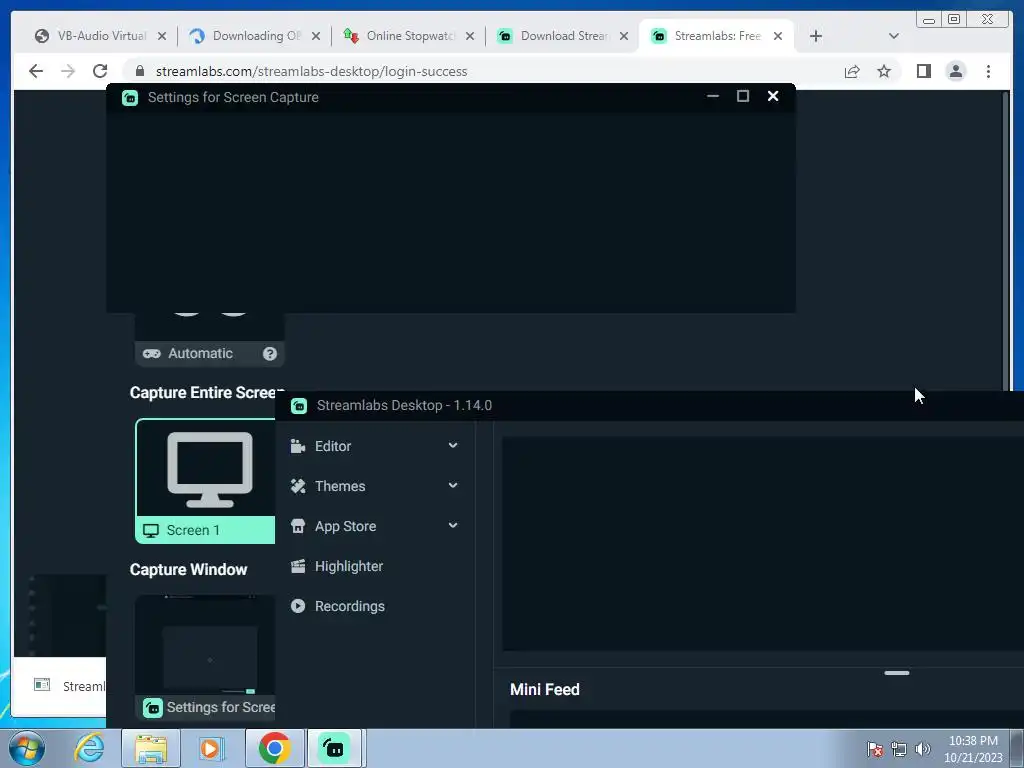
Task: Close the Downloading OBS tab
Action: (316, 36)
